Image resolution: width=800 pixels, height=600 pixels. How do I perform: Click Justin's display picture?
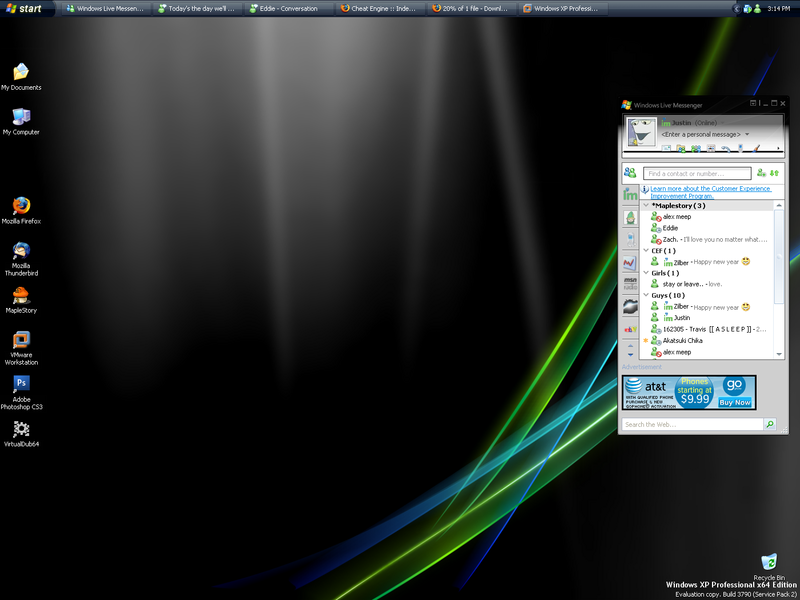(639, 131)
